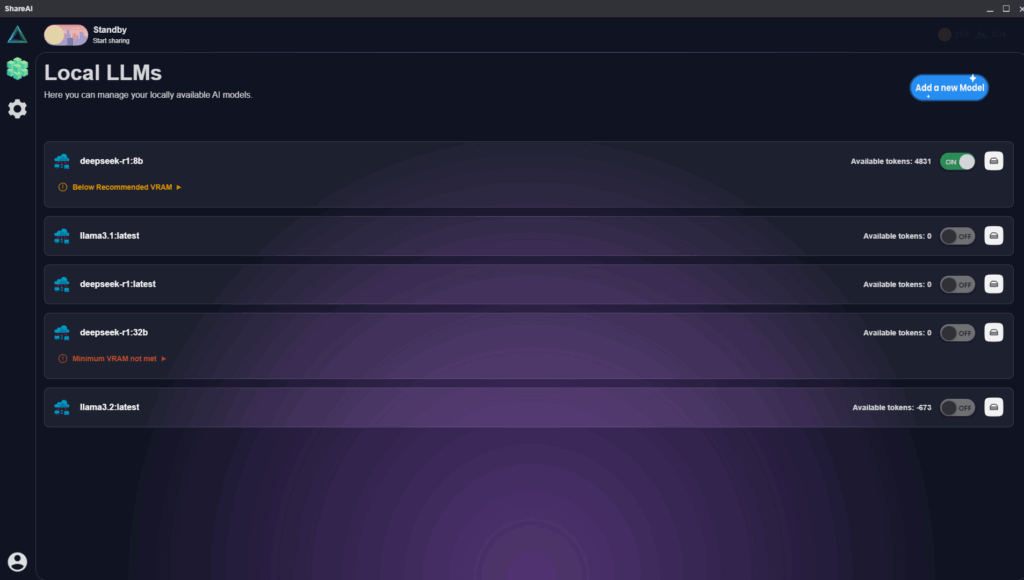Click the cloud icon beside llama3.2:latest
Image resolution: width=1024 pixels, height=580 pixels.
(62, 407)
